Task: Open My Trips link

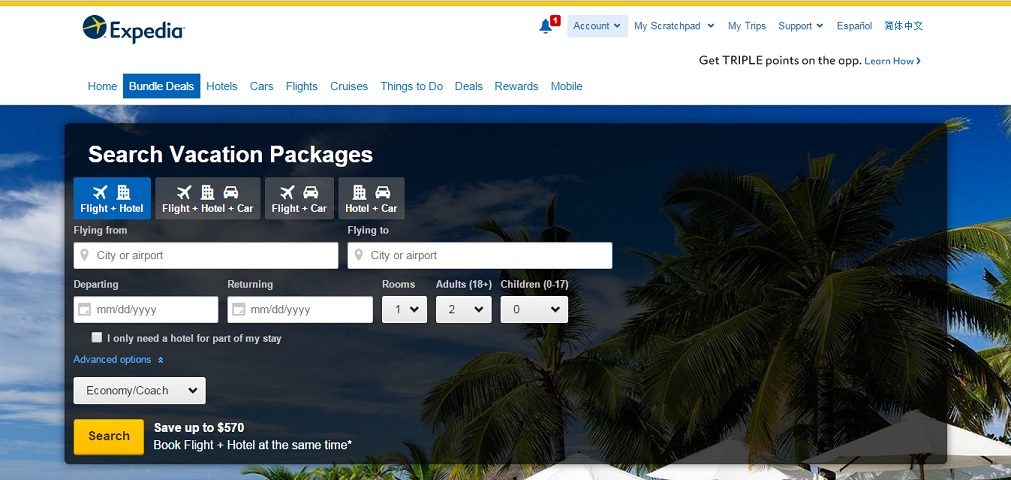Action: click(747, 26)
